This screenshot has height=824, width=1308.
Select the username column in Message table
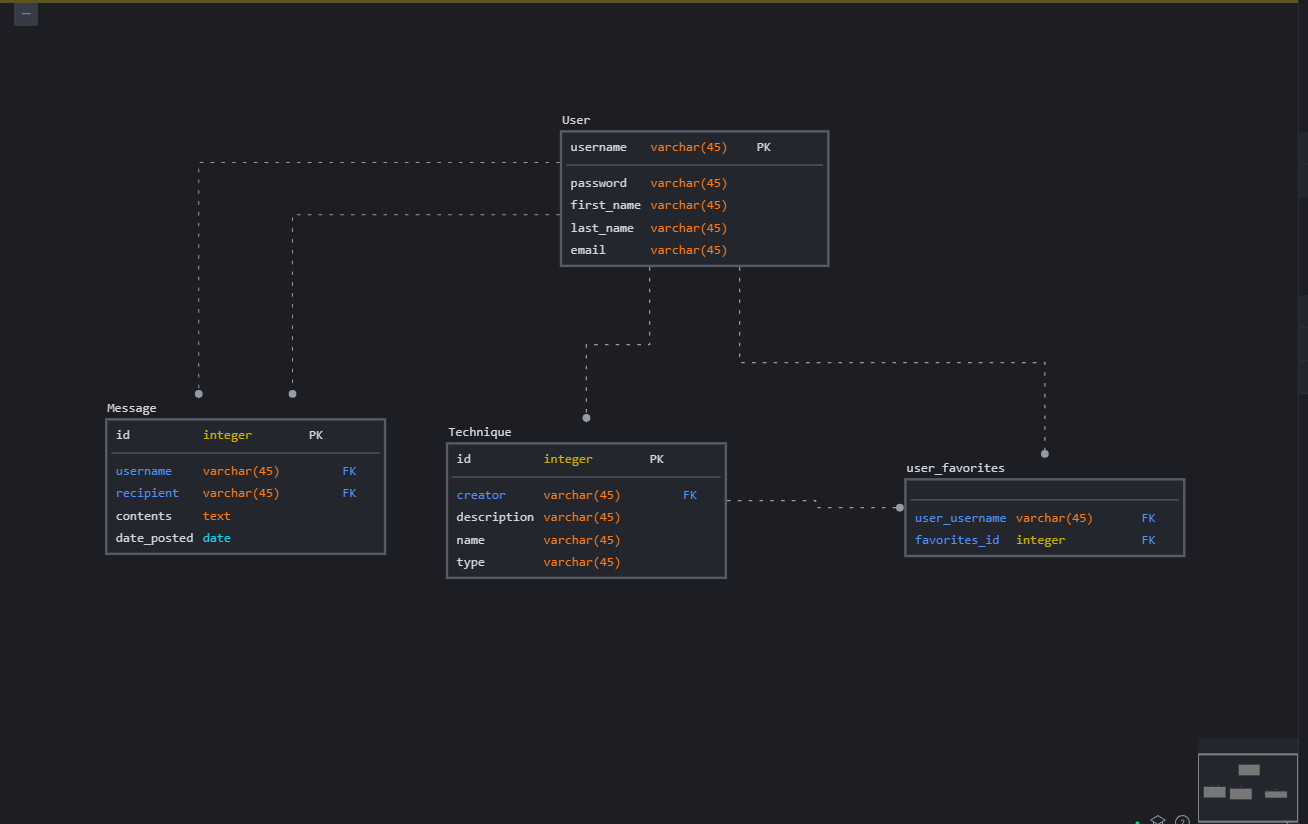[144, 471]
